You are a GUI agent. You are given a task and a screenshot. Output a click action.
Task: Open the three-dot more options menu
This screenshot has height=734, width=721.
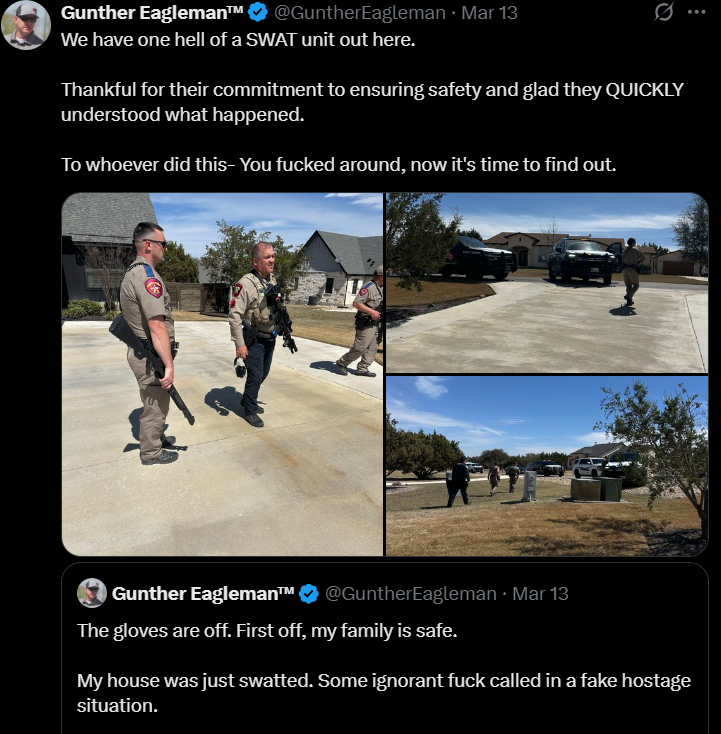point(697,12)
